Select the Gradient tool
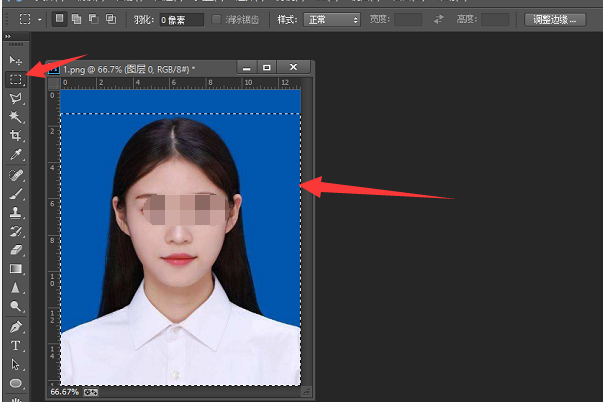 (16, 269)
